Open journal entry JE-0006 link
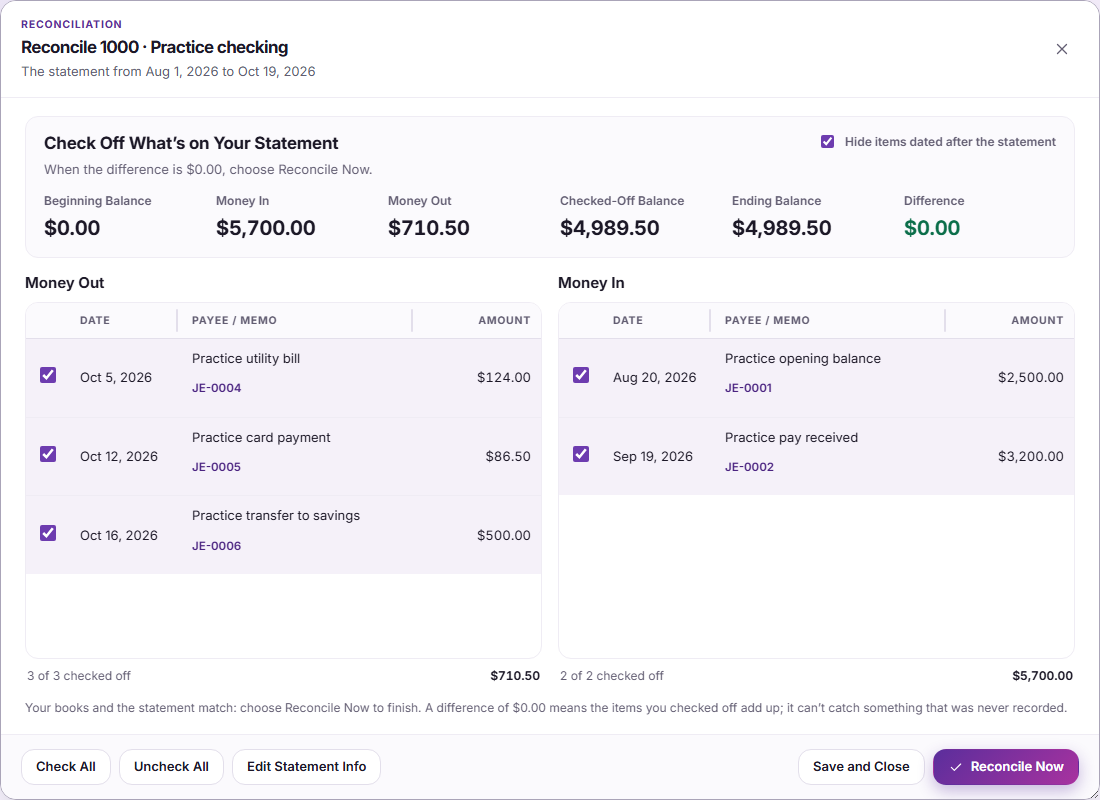Image resolution: width=1100 pixels, height=800 pixels. pos(216,546)
